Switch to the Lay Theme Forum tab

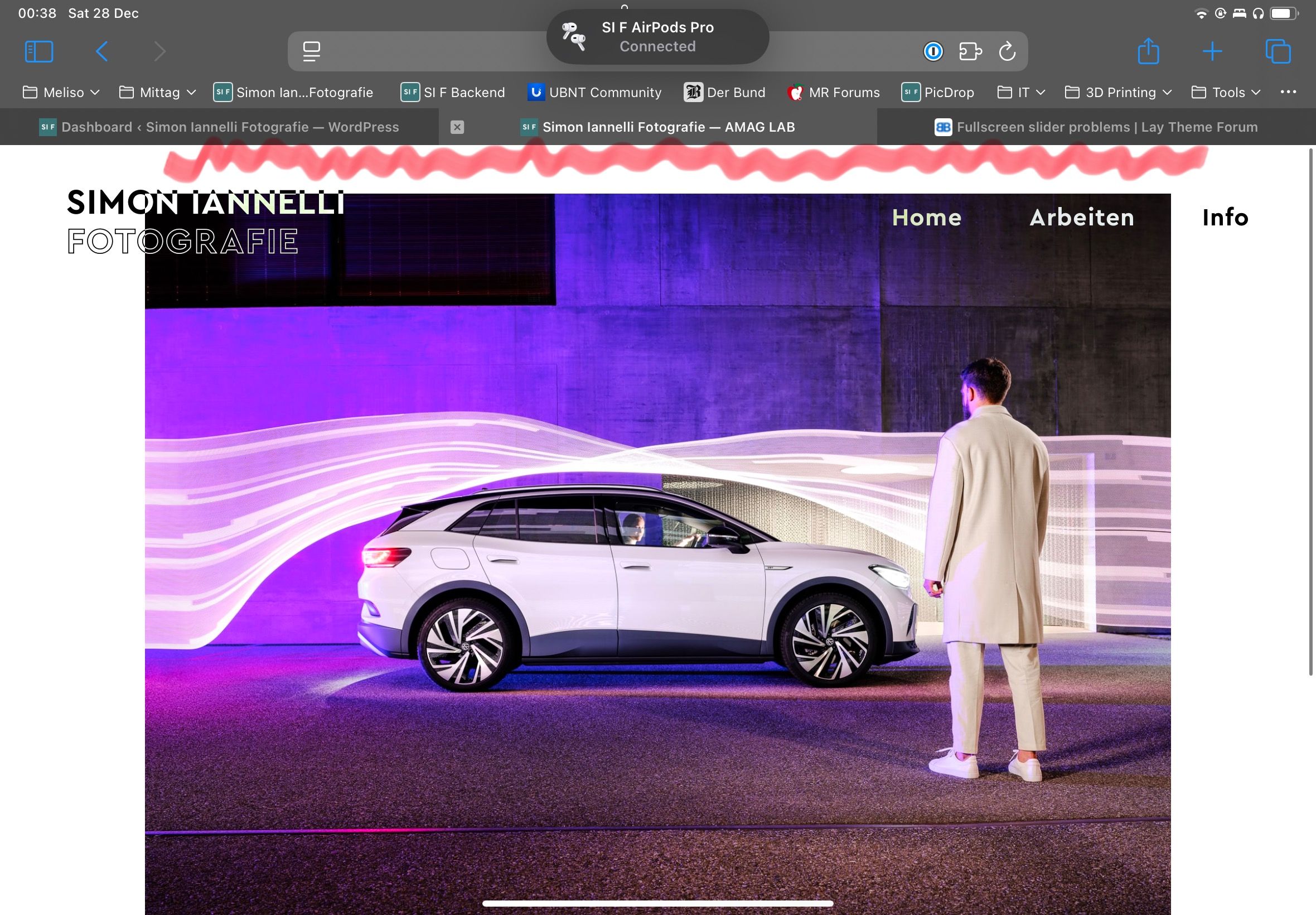tap(1095, 127)
